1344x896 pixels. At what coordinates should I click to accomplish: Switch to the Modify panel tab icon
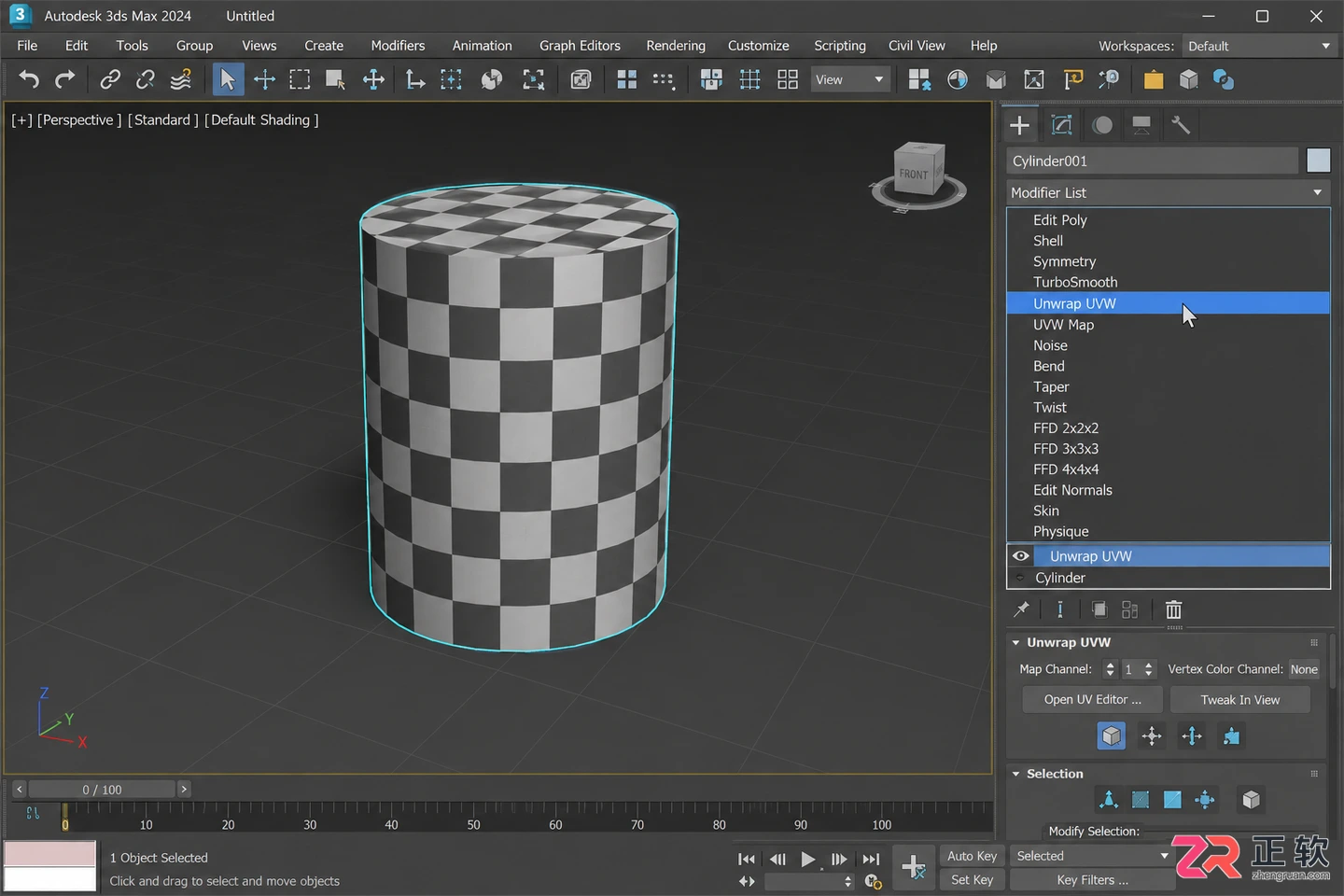(1061, 125)
